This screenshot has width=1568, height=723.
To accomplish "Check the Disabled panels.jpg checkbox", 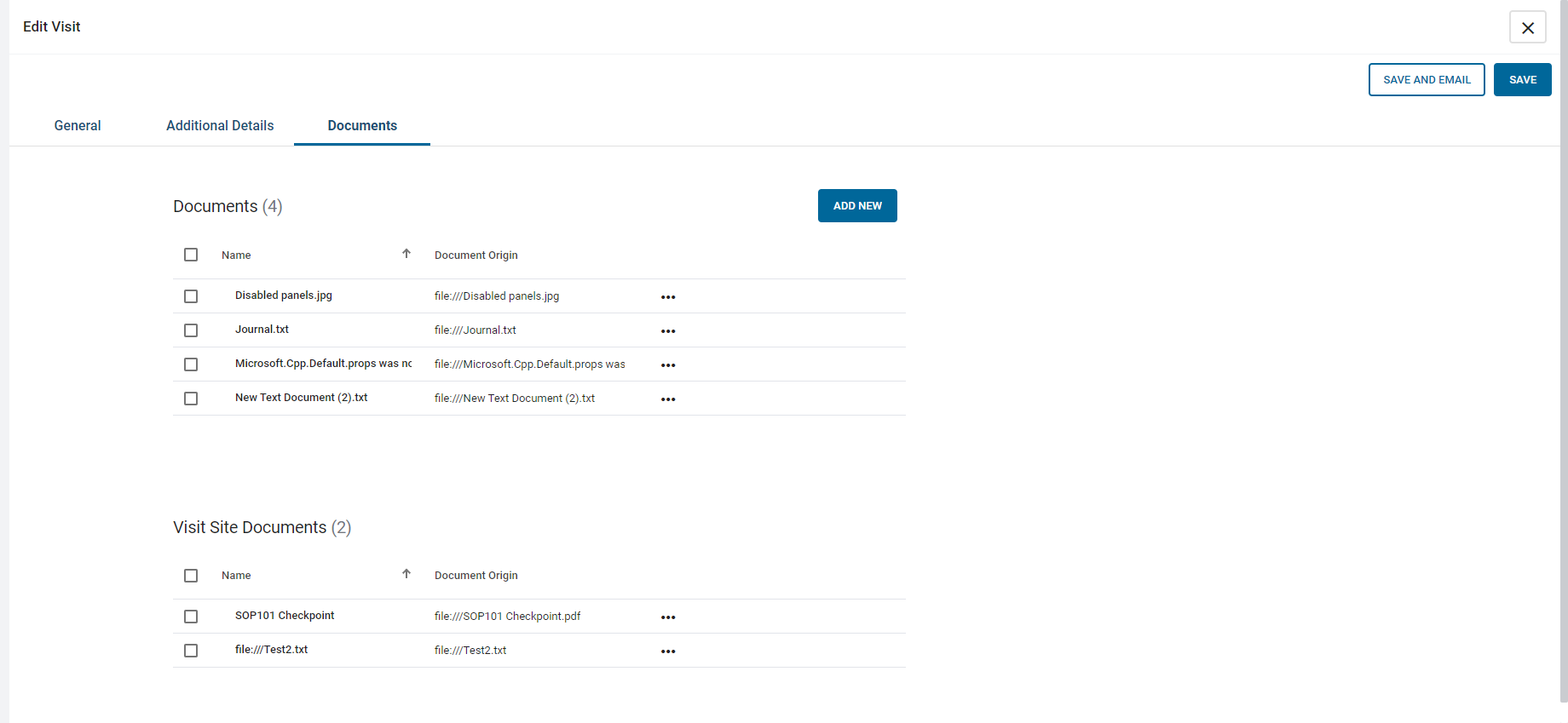I will coord(191,296).
